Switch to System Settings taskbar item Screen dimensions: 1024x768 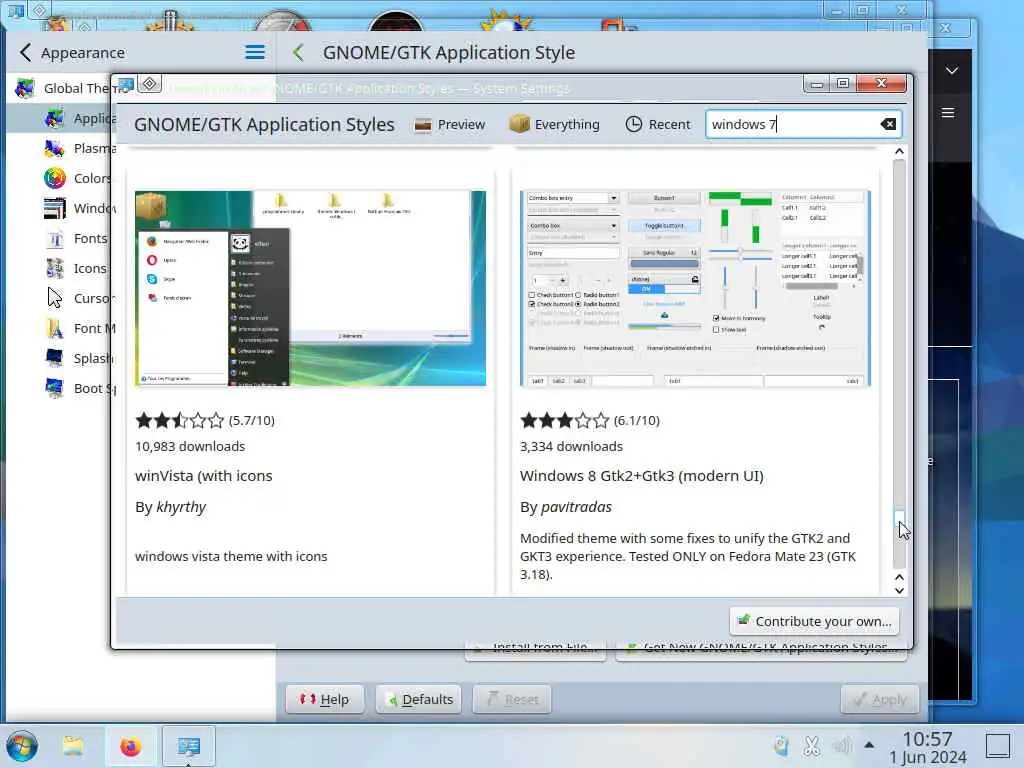click(189, 746)
